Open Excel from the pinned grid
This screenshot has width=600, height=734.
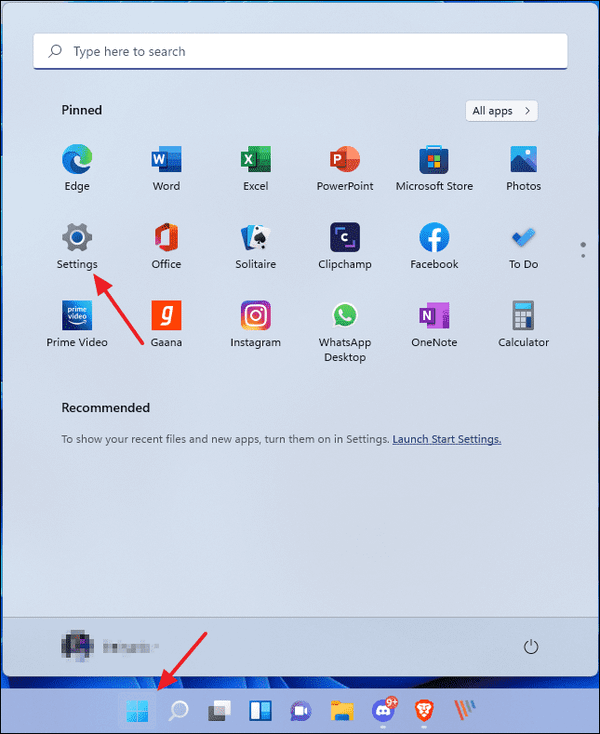[x=256, y=168]
